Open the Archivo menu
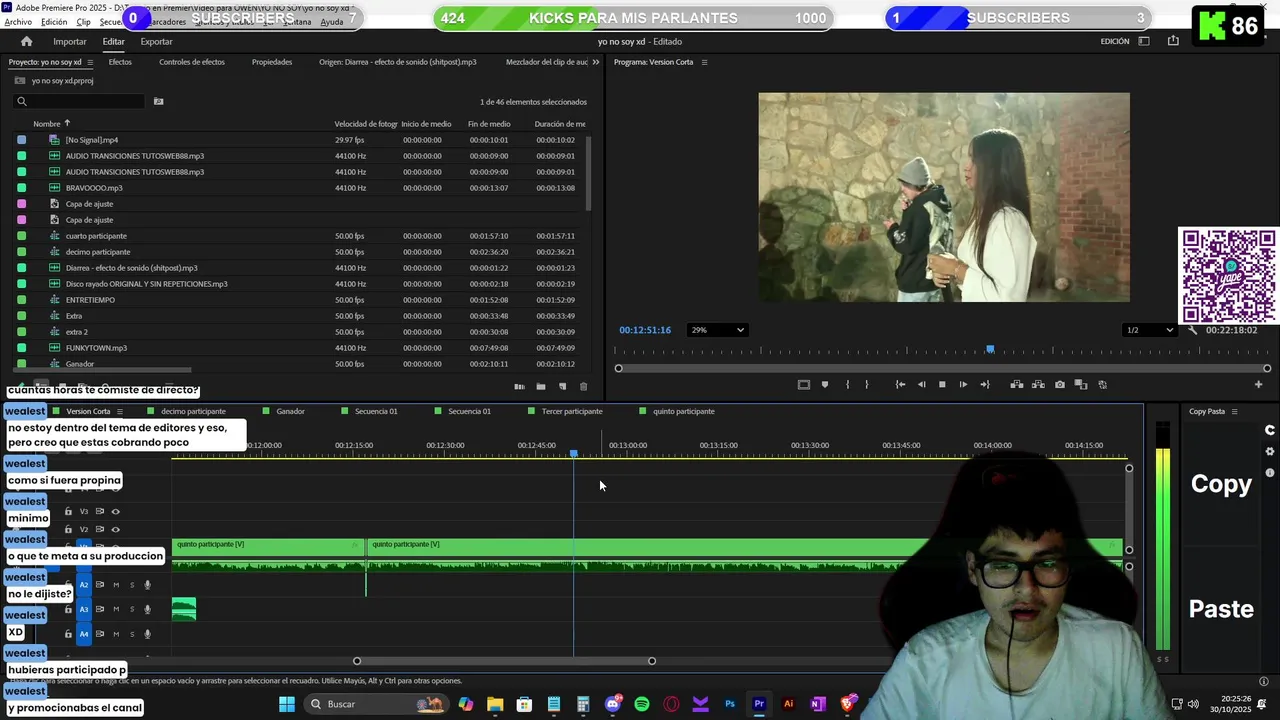Screen dimensions: 1280x720 pyautogui.click(x=18, y=22)
